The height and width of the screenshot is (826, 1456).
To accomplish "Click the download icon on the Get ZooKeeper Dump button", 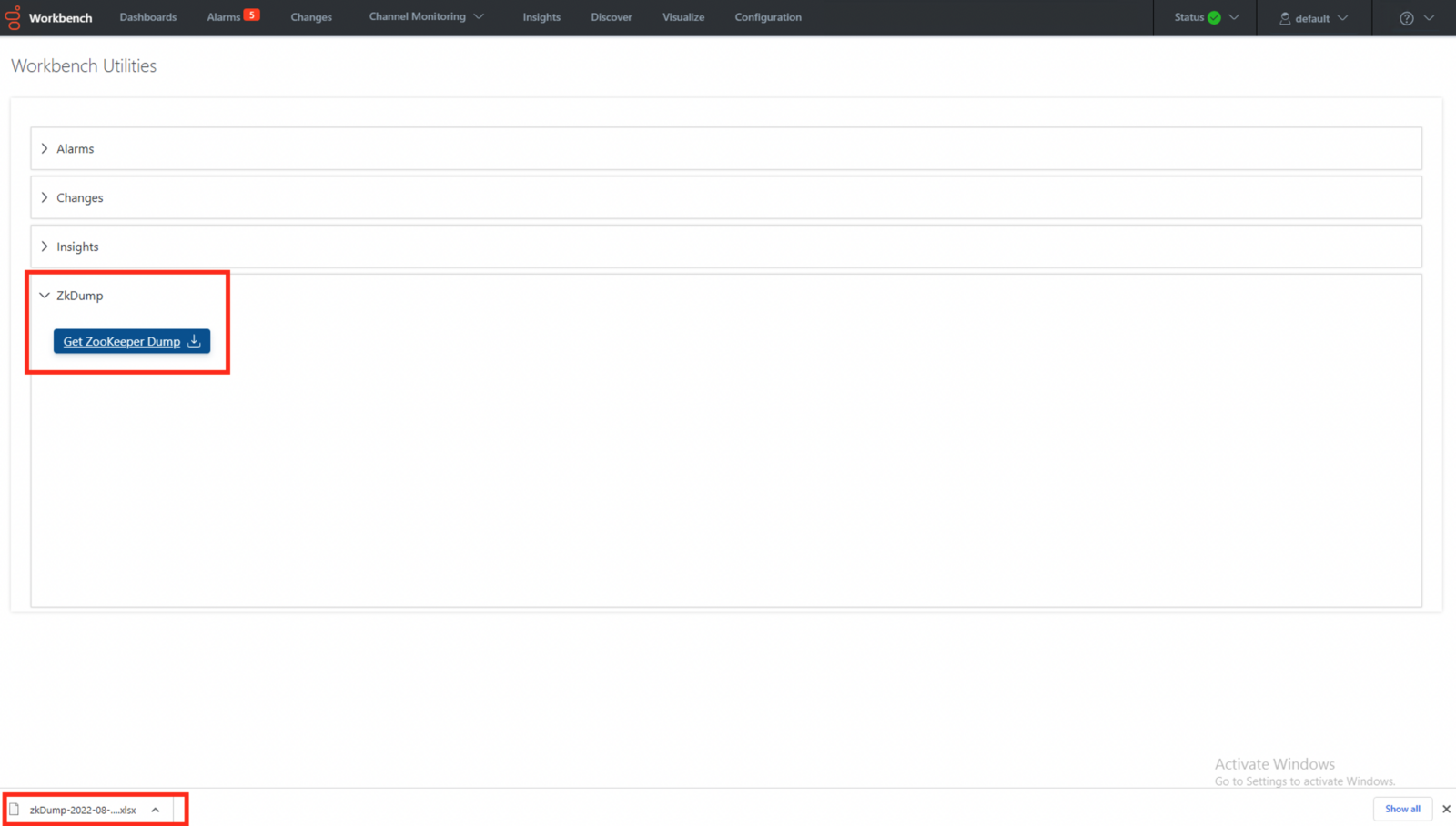I will 194,341.
